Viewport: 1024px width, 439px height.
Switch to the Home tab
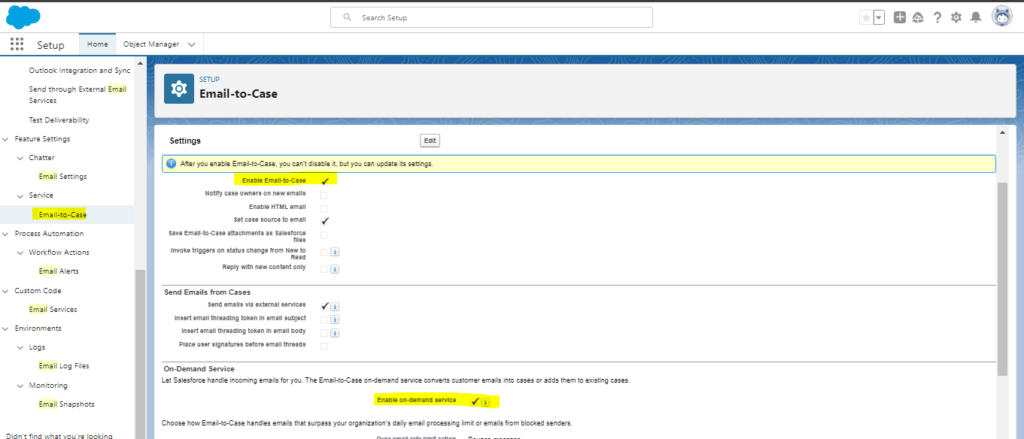coord(97,44)
